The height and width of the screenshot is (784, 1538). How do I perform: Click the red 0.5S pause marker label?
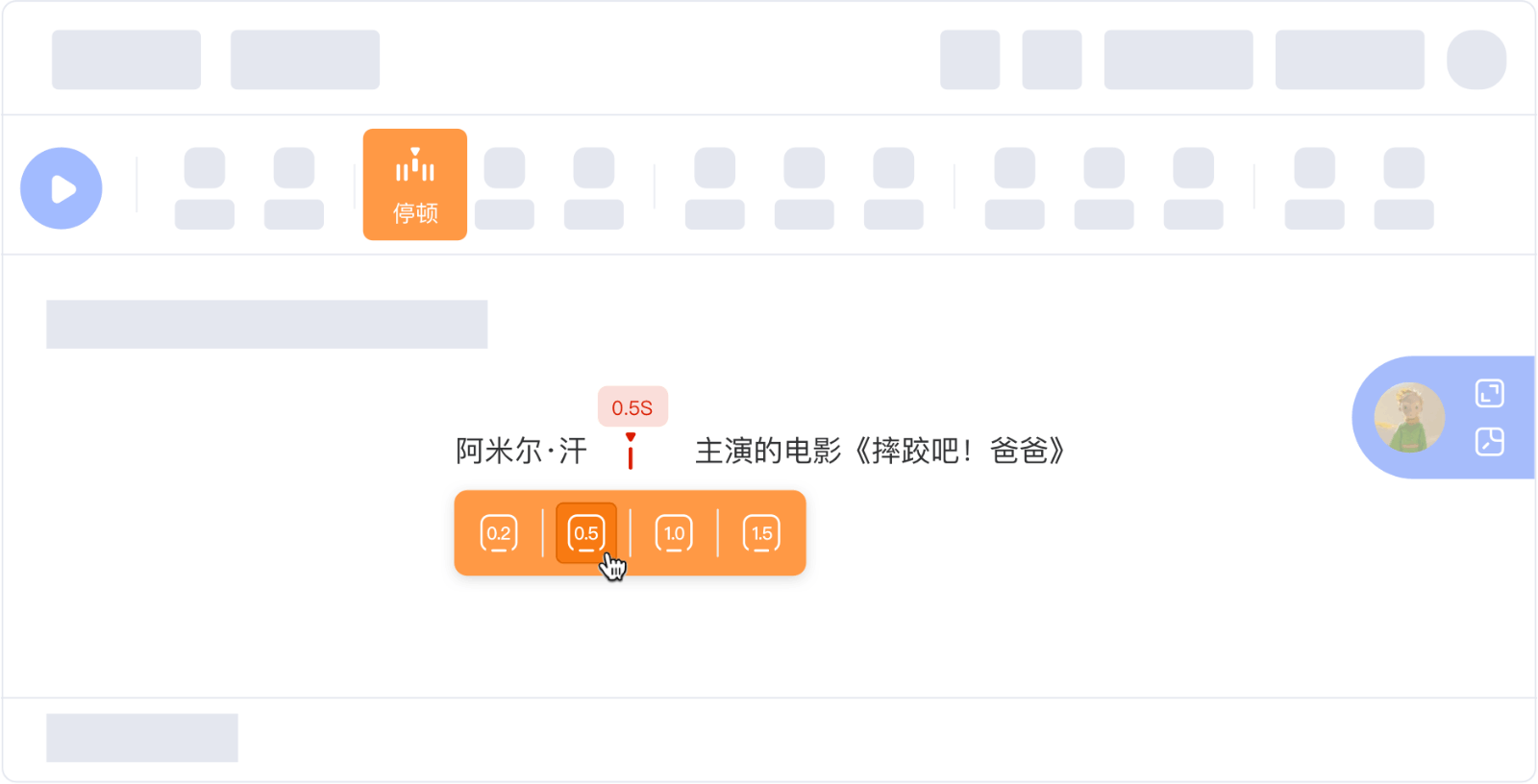pos(633,407)
